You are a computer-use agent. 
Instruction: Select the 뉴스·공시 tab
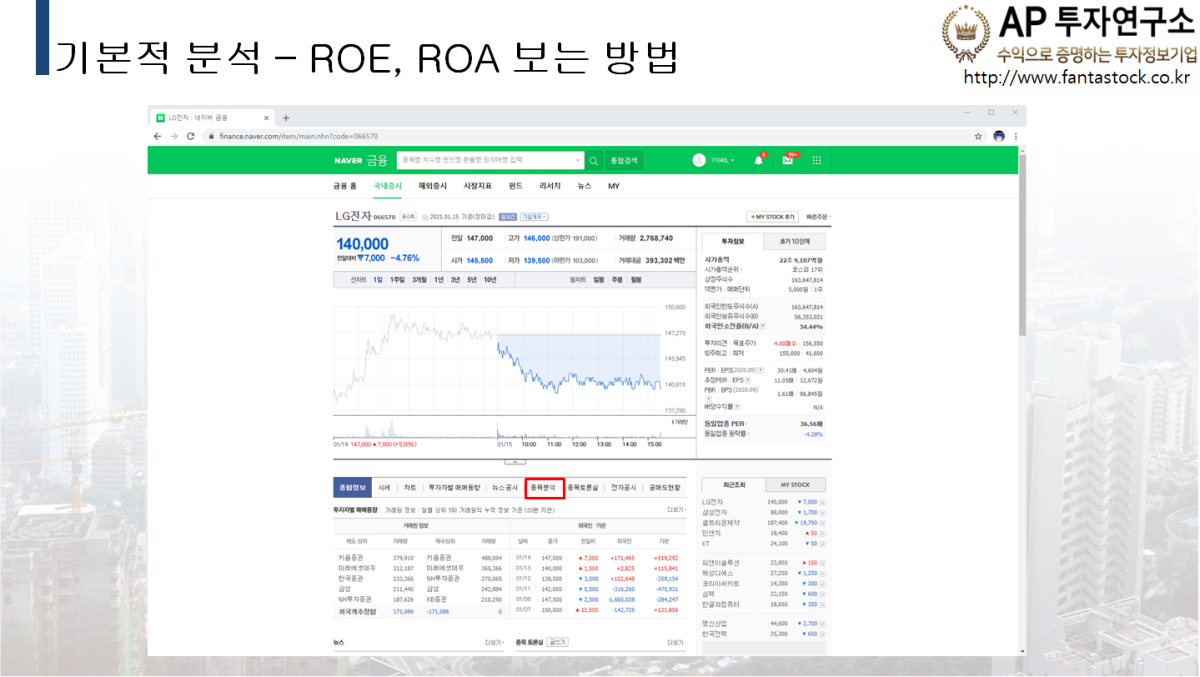point(505,487)
